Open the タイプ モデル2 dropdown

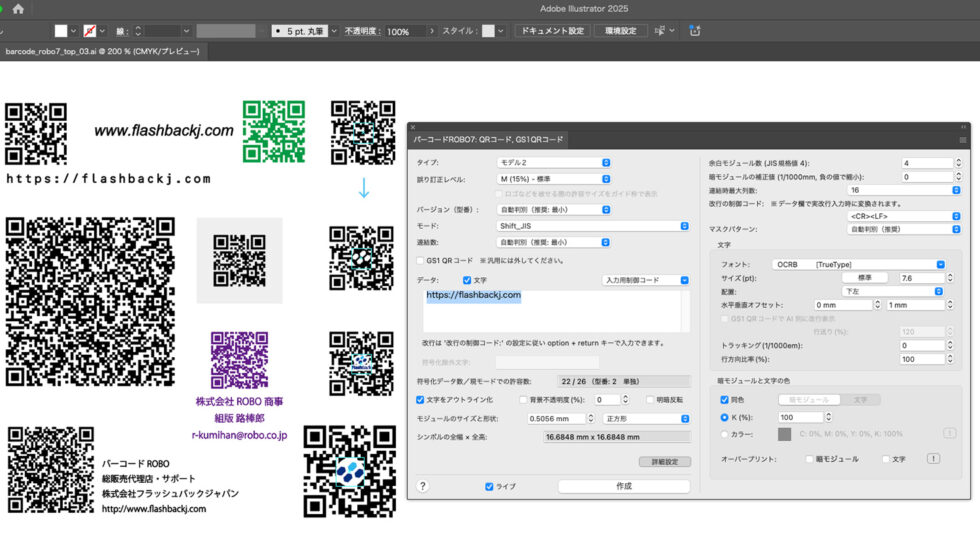coord(553,162)
